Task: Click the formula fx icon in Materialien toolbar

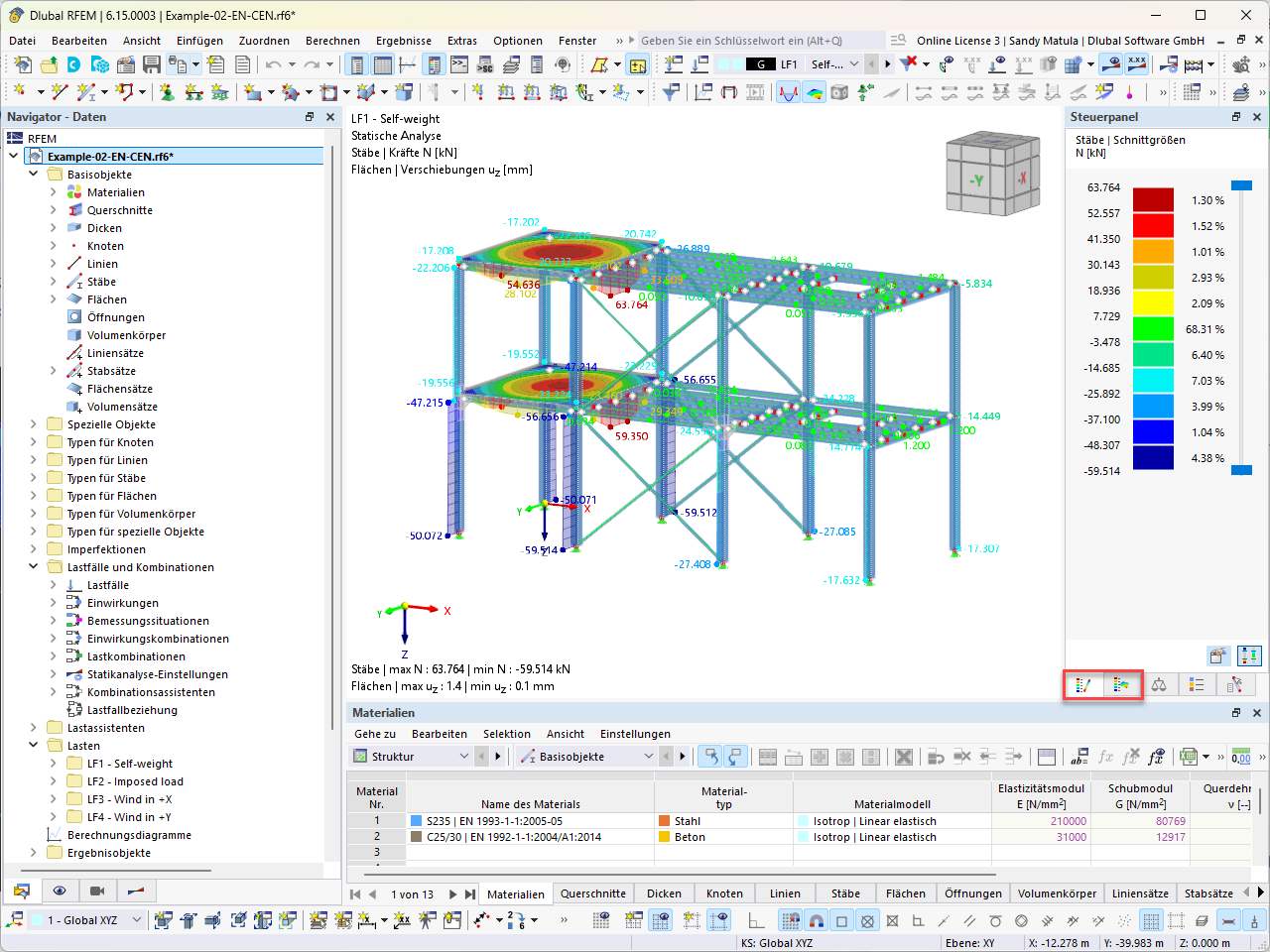Action: 1105,757
